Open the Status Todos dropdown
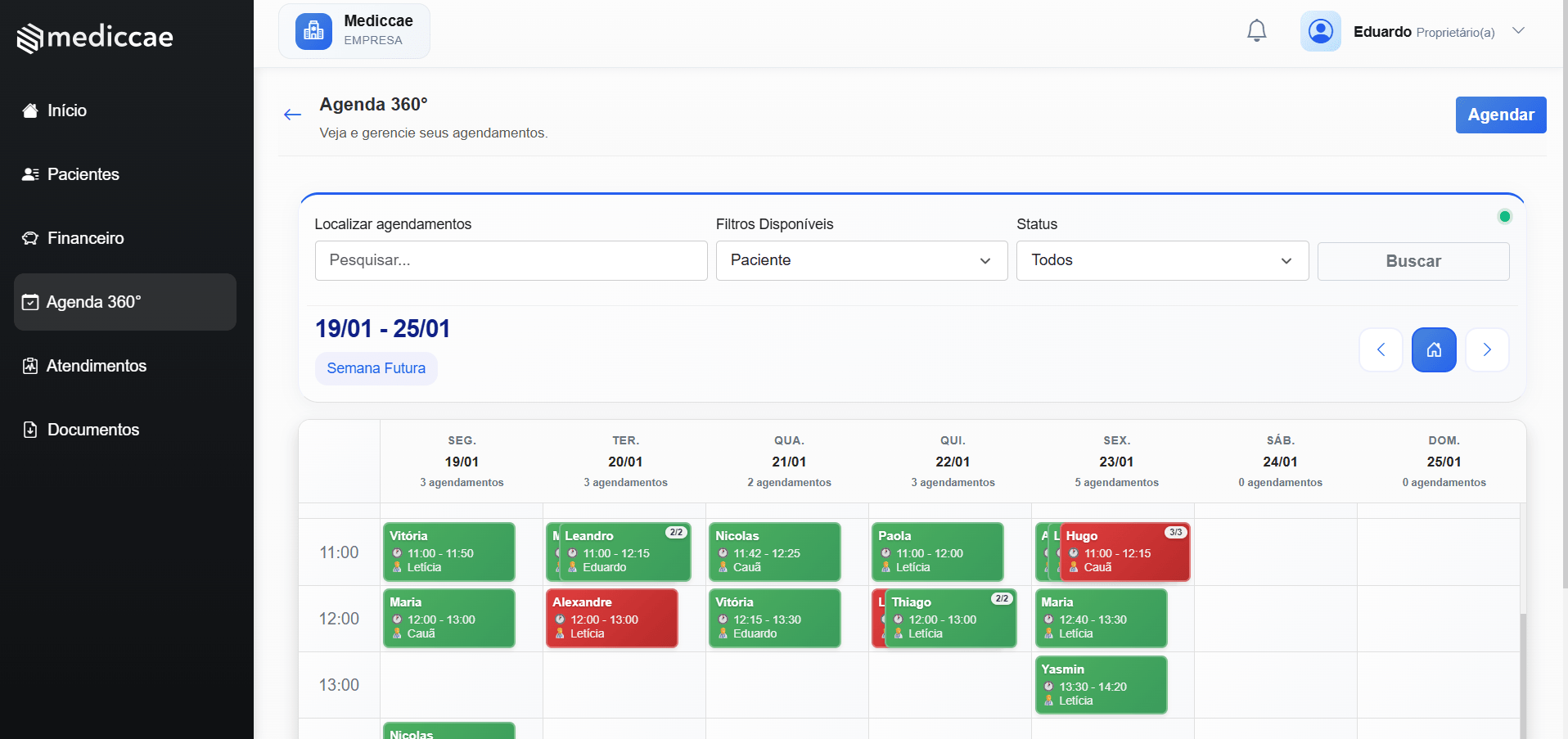 click(1161, 260)
